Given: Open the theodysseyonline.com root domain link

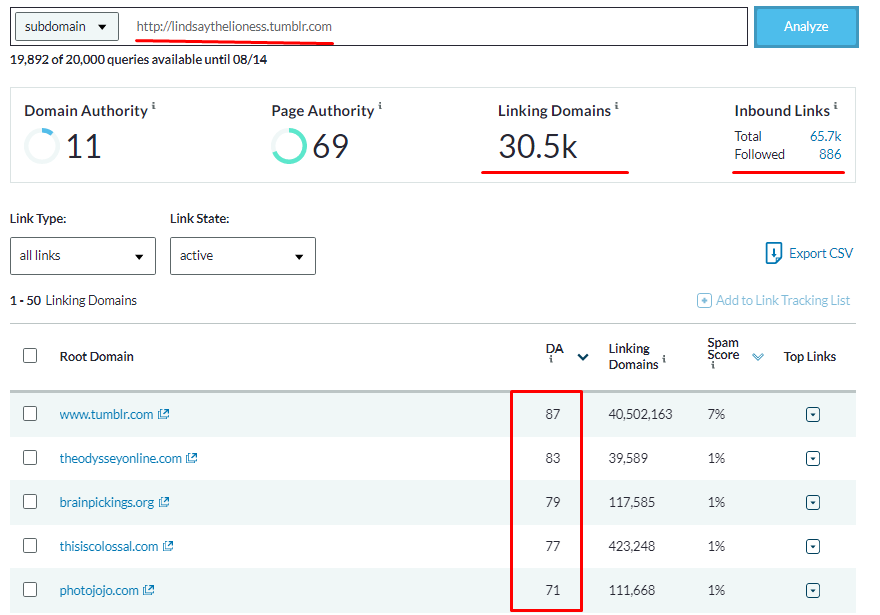Looking at the screenshot, I should [x=121, y=458].
